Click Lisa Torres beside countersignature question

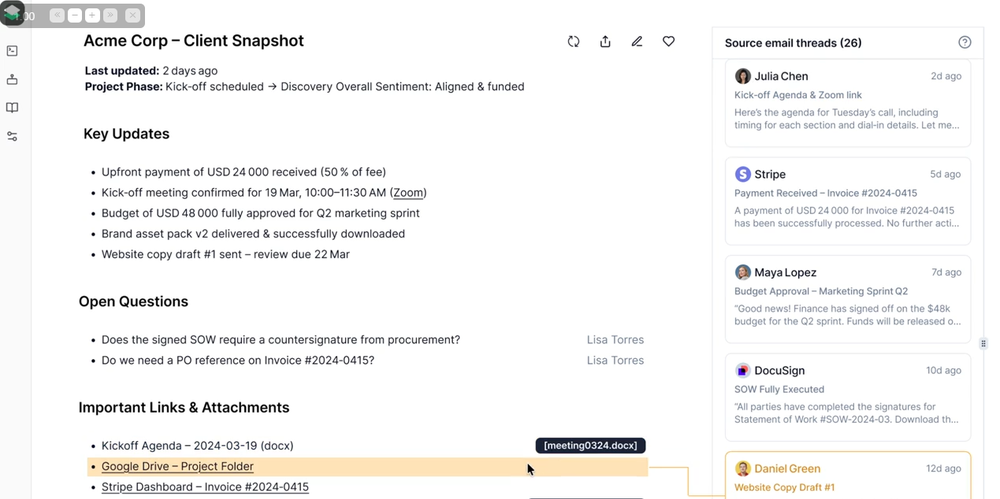615,340
